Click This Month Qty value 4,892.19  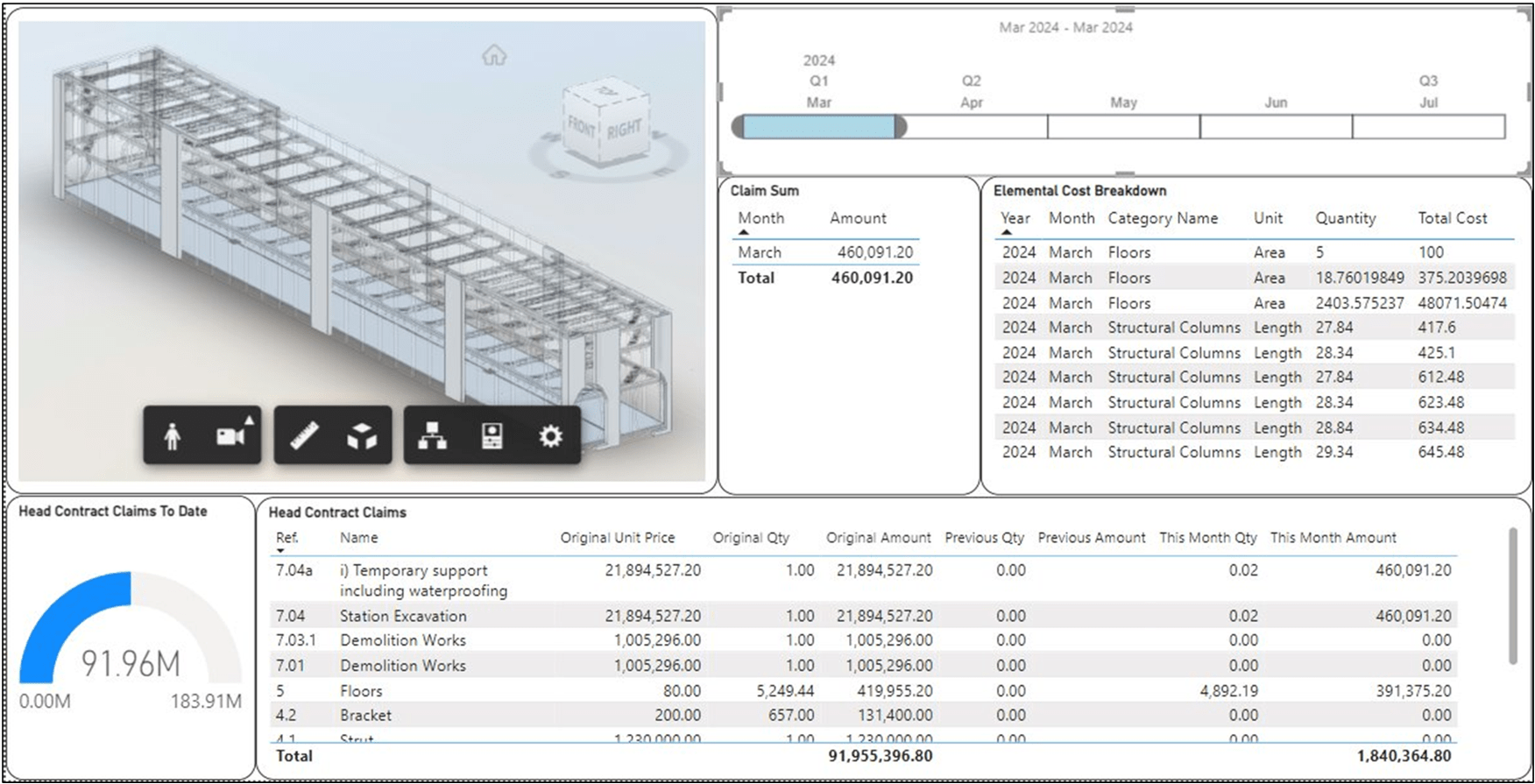(x=1228, y=691)
